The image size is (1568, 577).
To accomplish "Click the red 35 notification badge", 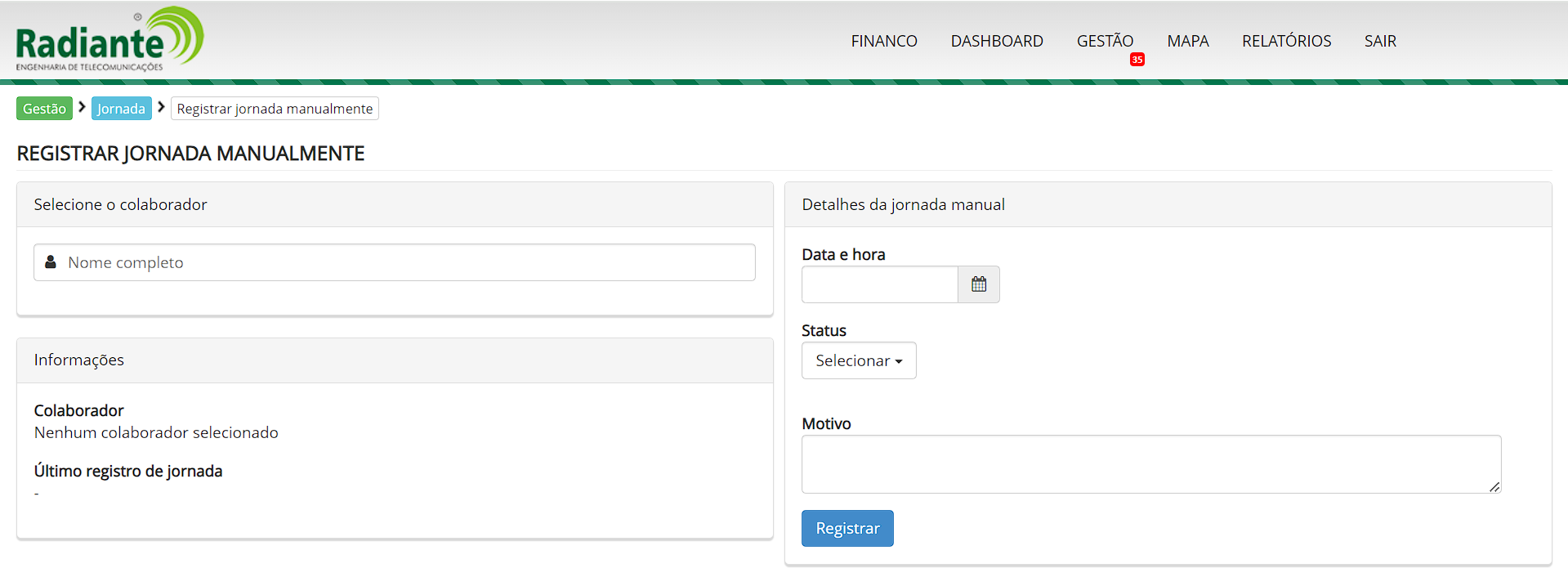I will click(x=1137, y=60).
